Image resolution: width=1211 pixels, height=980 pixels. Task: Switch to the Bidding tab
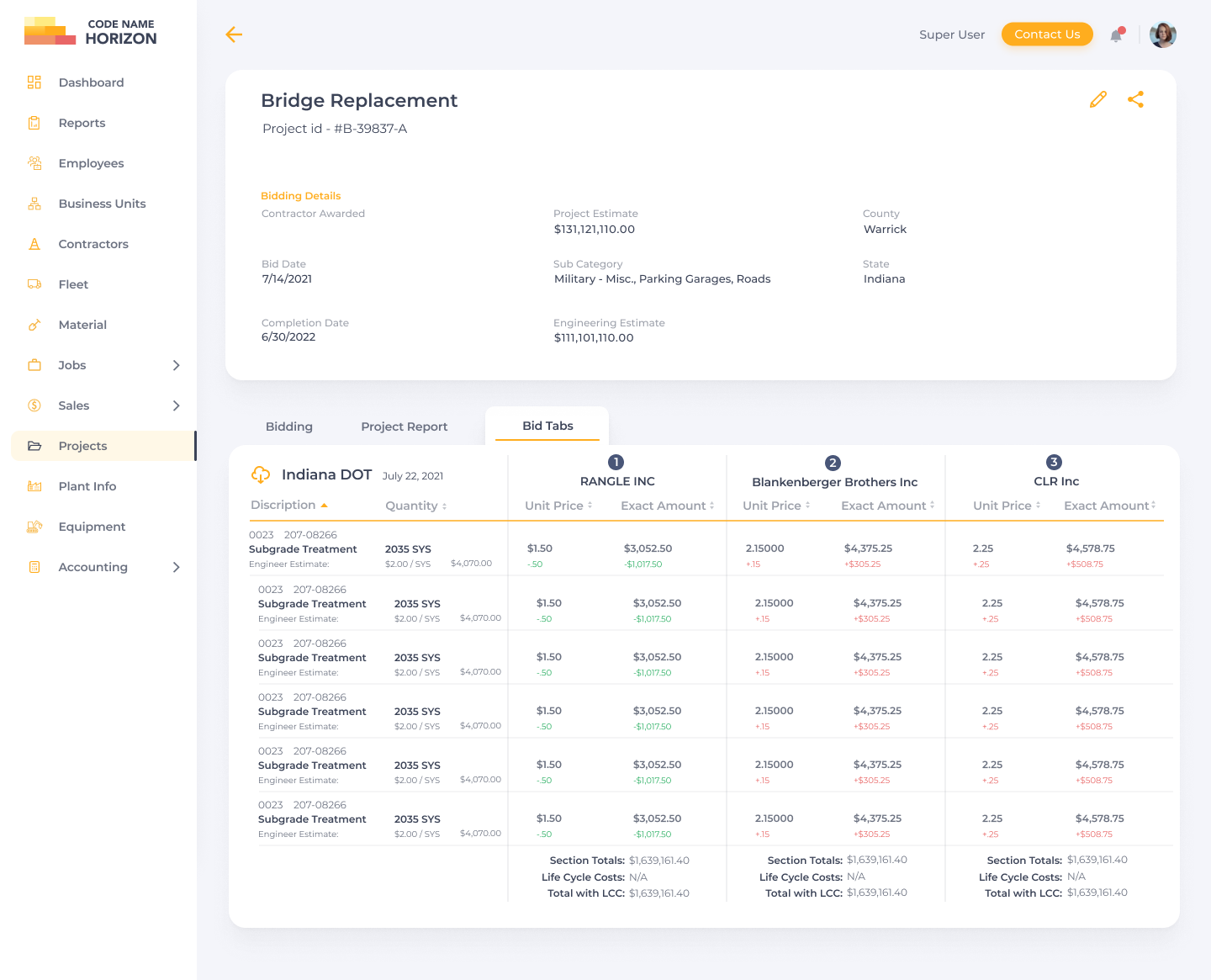288,426
